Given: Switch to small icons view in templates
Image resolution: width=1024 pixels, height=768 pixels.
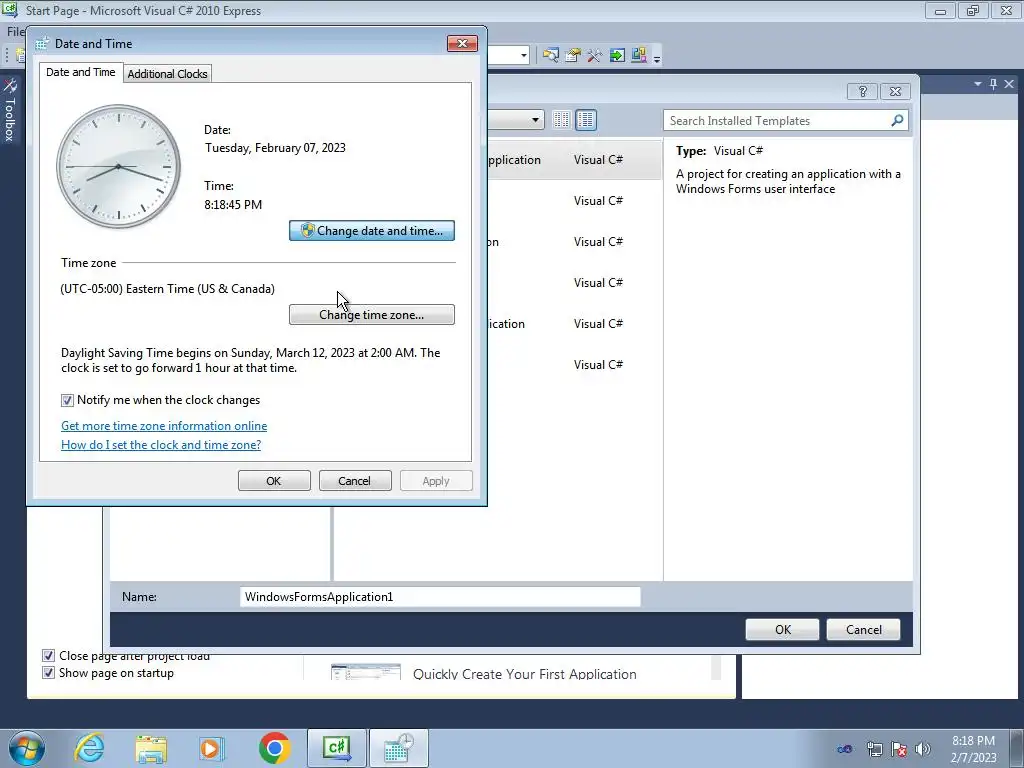Looking at the screenshot, I should click(561, 120).
